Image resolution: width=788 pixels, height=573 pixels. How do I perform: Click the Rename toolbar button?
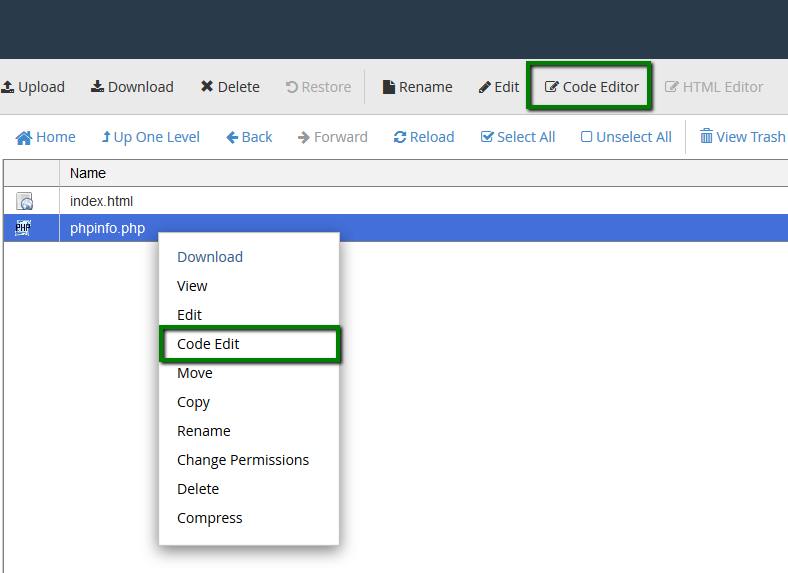[417, 87]
